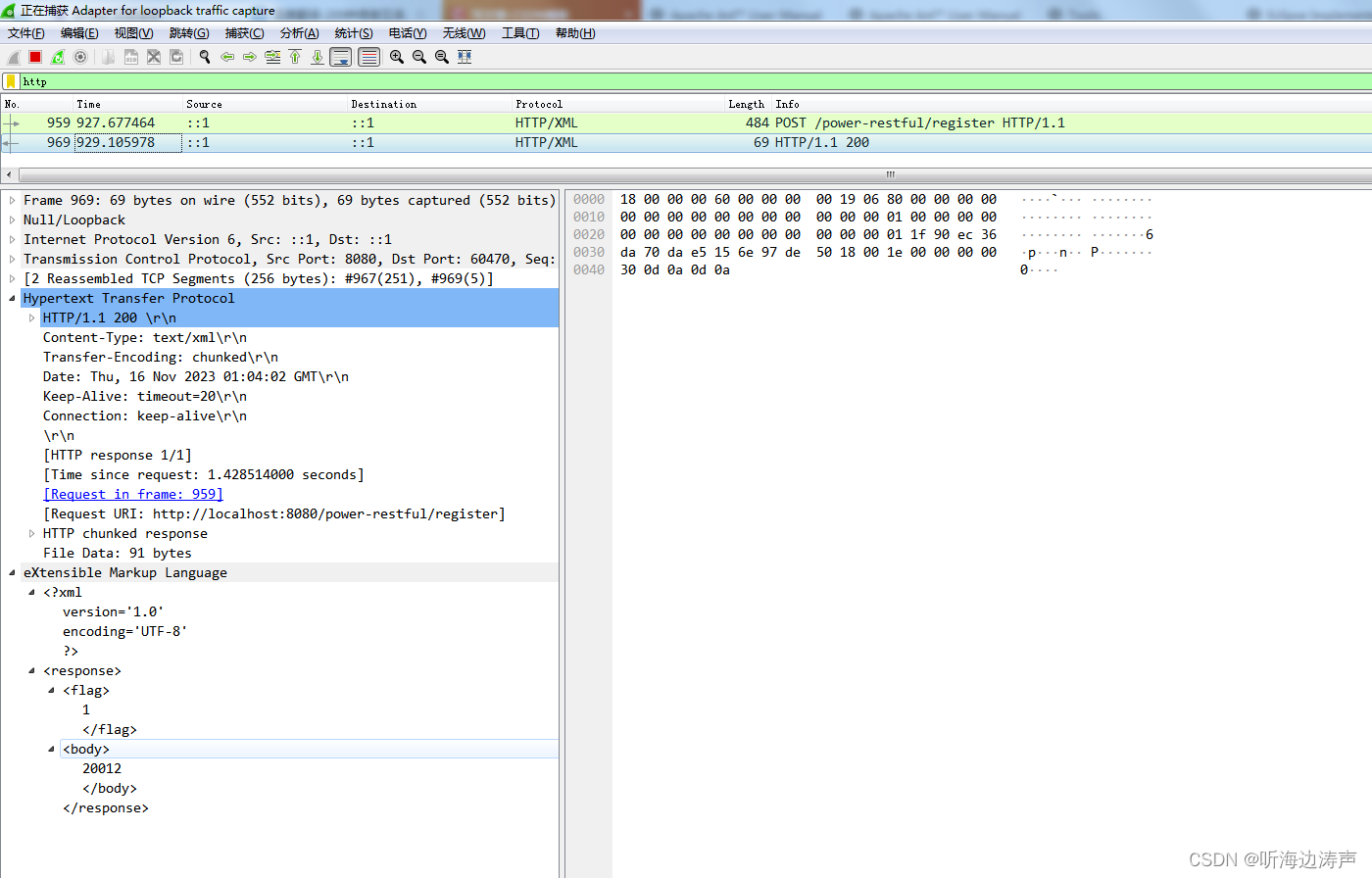Follow the Request in frame 959 link
The height and width of the screenshot is (878, 1372).
click(132, 494)
